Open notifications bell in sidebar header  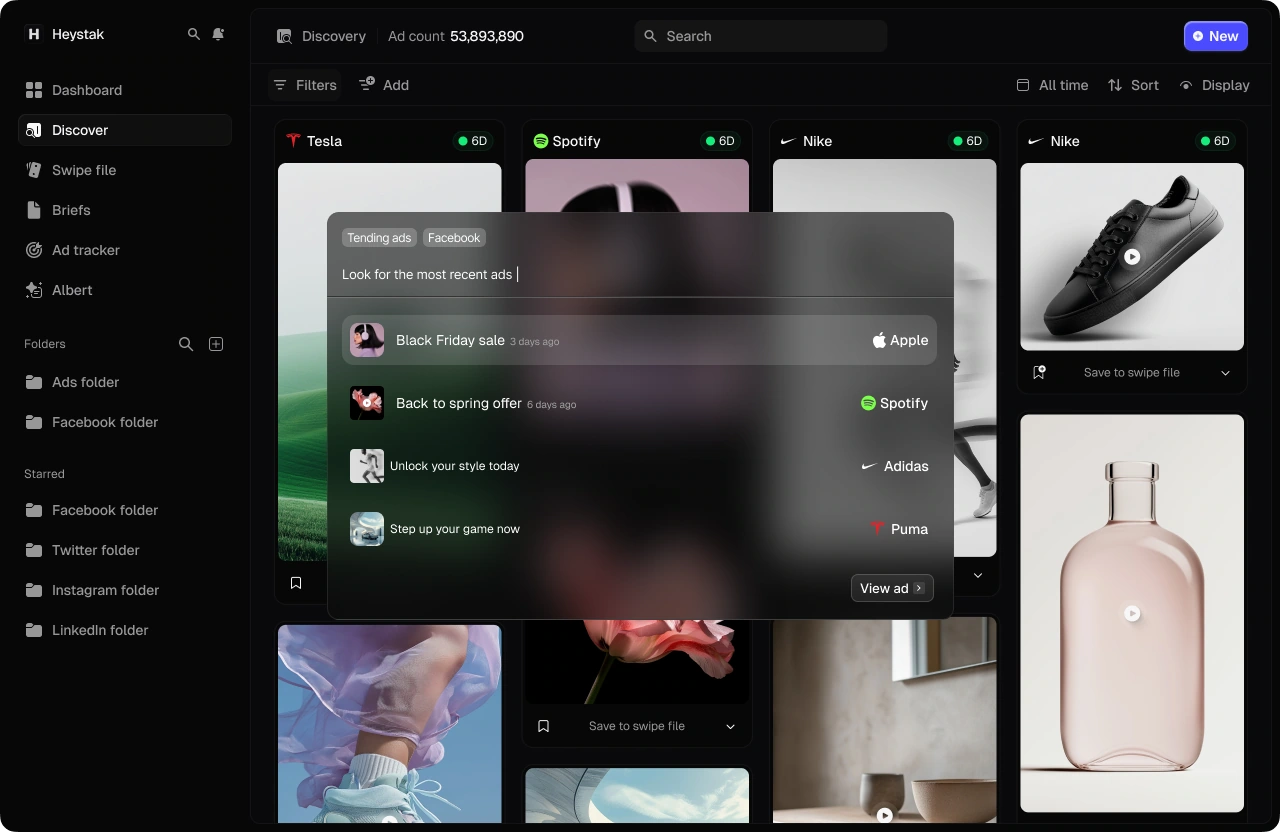pyautogui.click(x=219, y=34)
